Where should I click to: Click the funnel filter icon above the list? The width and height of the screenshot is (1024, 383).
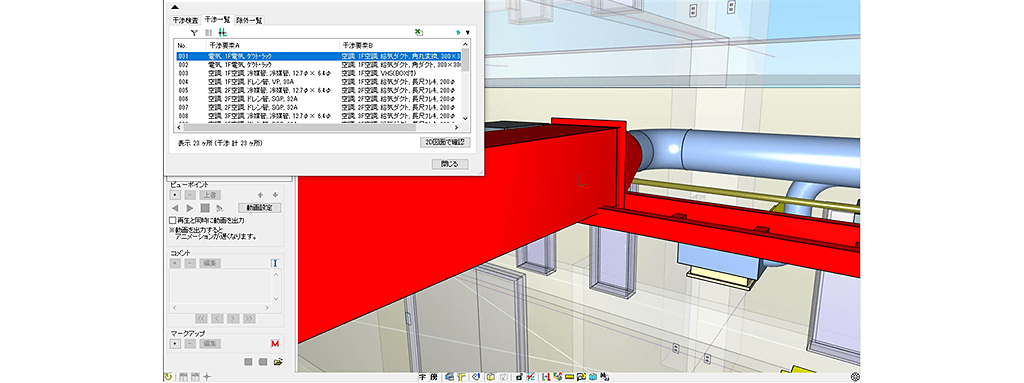[x=194, y=32]
